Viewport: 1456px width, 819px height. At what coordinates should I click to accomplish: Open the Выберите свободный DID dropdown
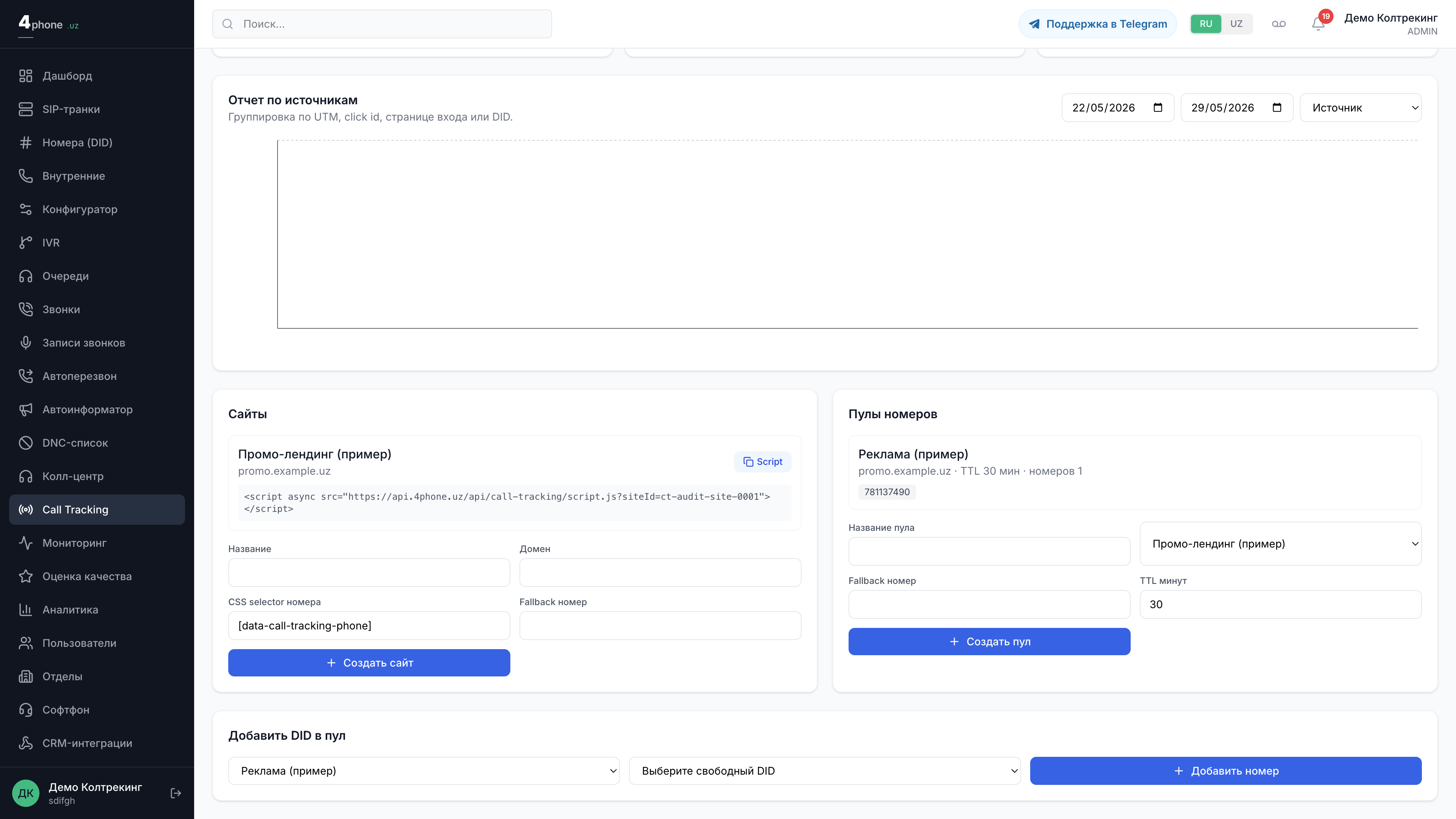click(825, 771)
